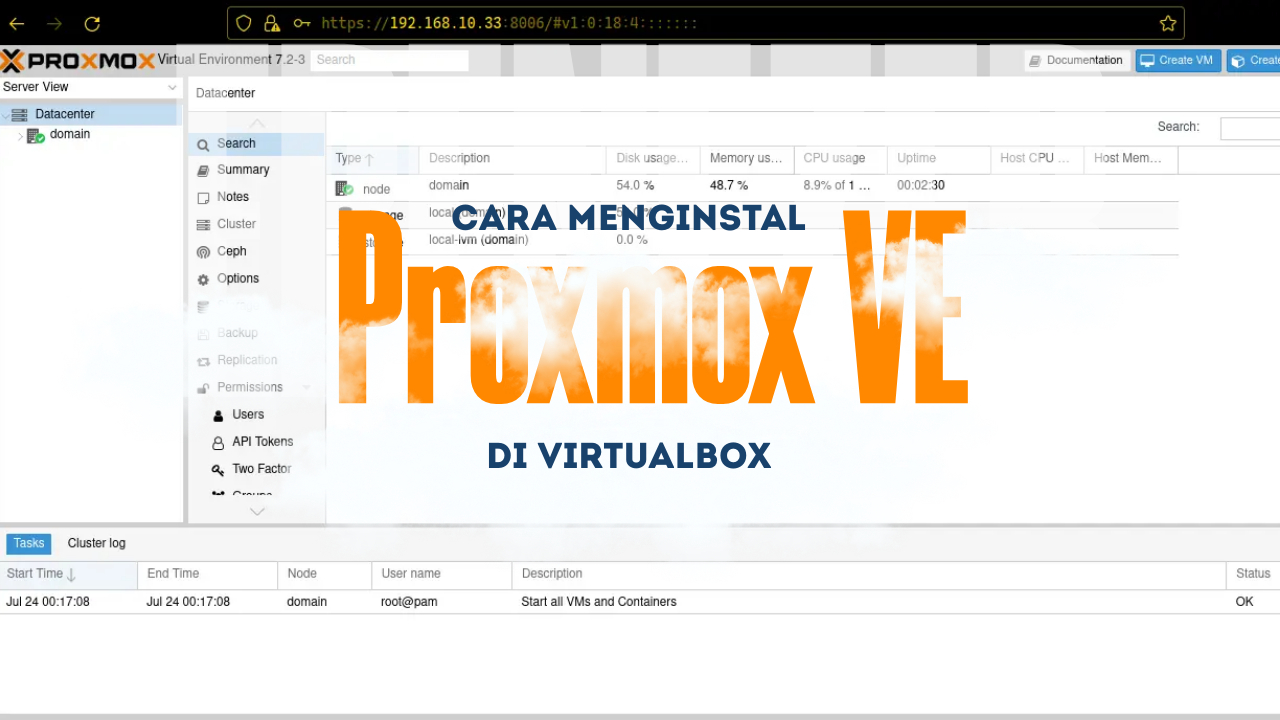1280x720 pixels.
Task: Open the Options menu item
Action: [x=256, y=279]
